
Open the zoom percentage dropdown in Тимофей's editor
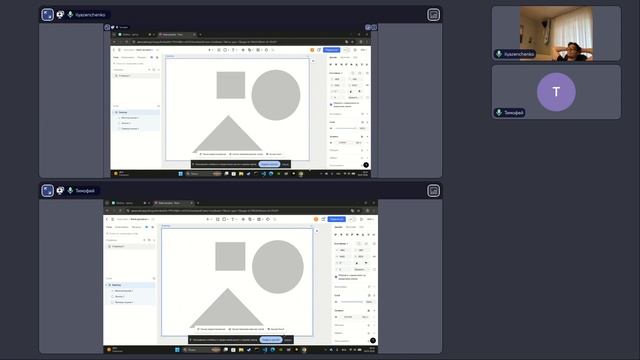[x=370, y=219]
